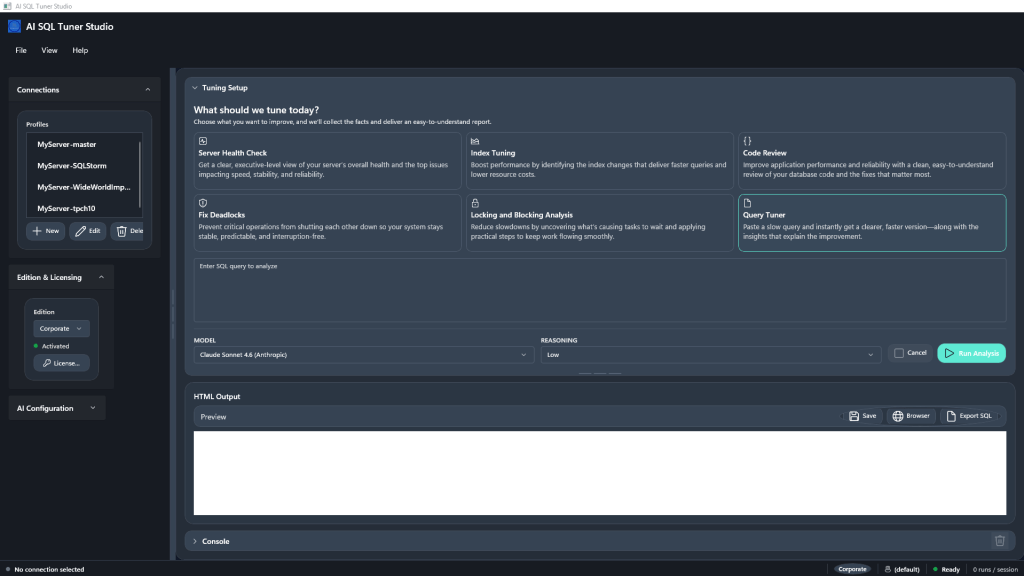Click the connection status dot in status bar

tap(8, 569)
